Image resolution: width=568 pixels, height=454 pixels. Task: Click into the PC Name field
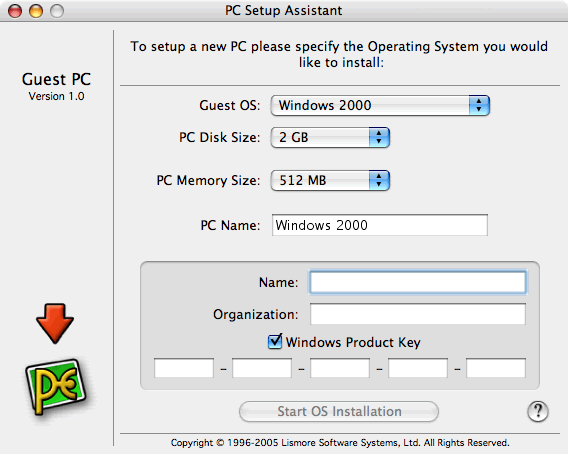point(380,225)
